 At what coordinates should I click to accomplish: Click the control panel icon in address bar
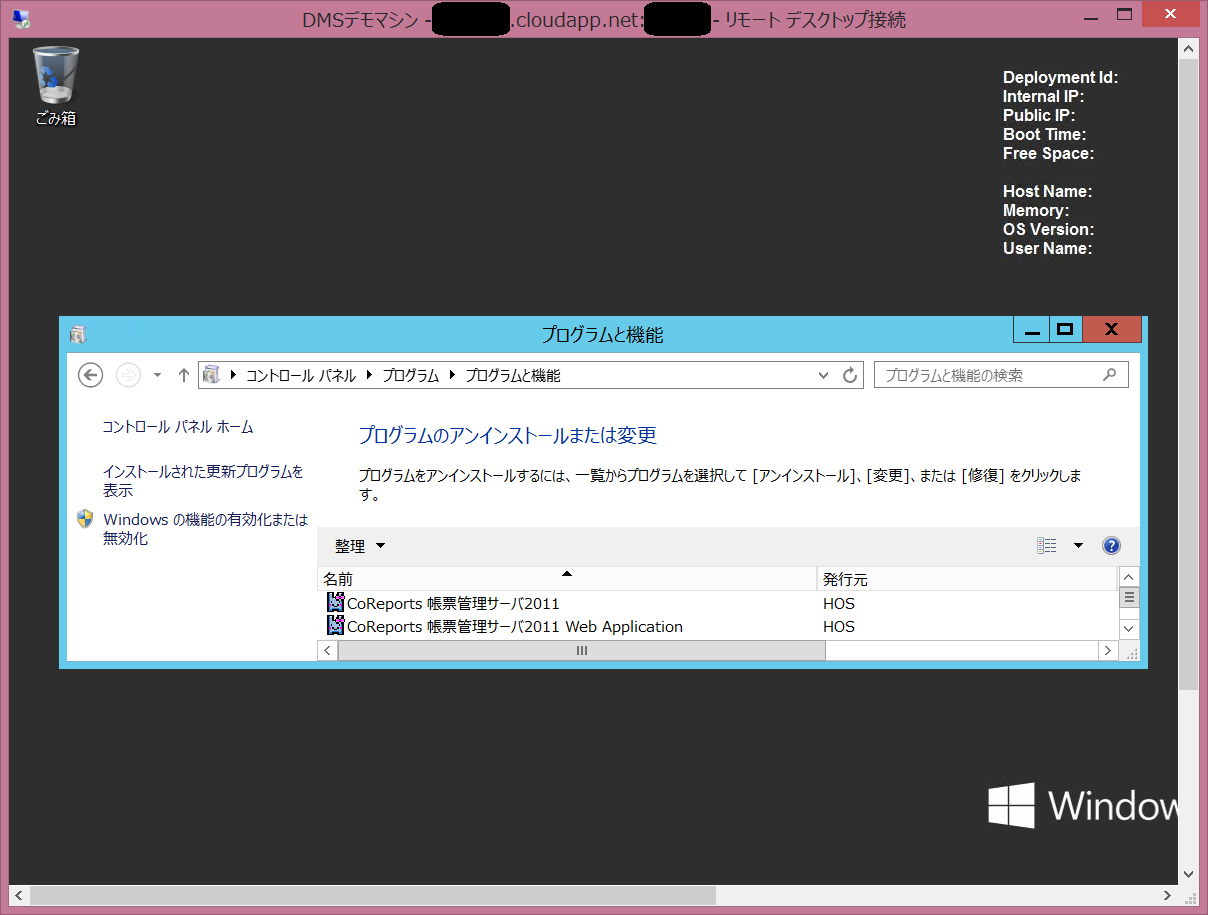click(211, 375)
